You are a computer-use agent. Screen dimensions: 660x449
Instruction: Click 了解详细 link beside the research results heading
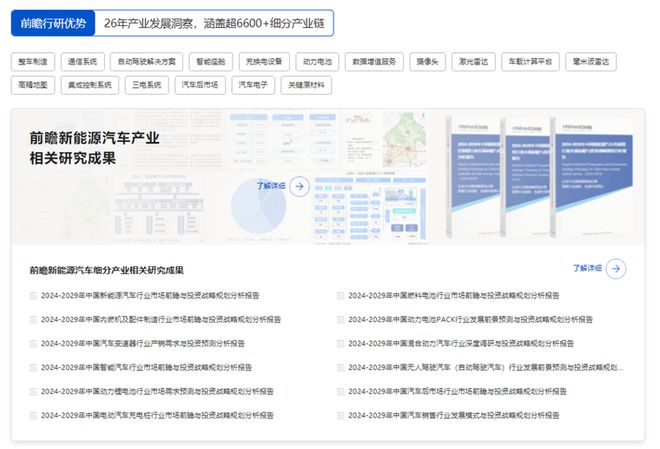[587, 268]
